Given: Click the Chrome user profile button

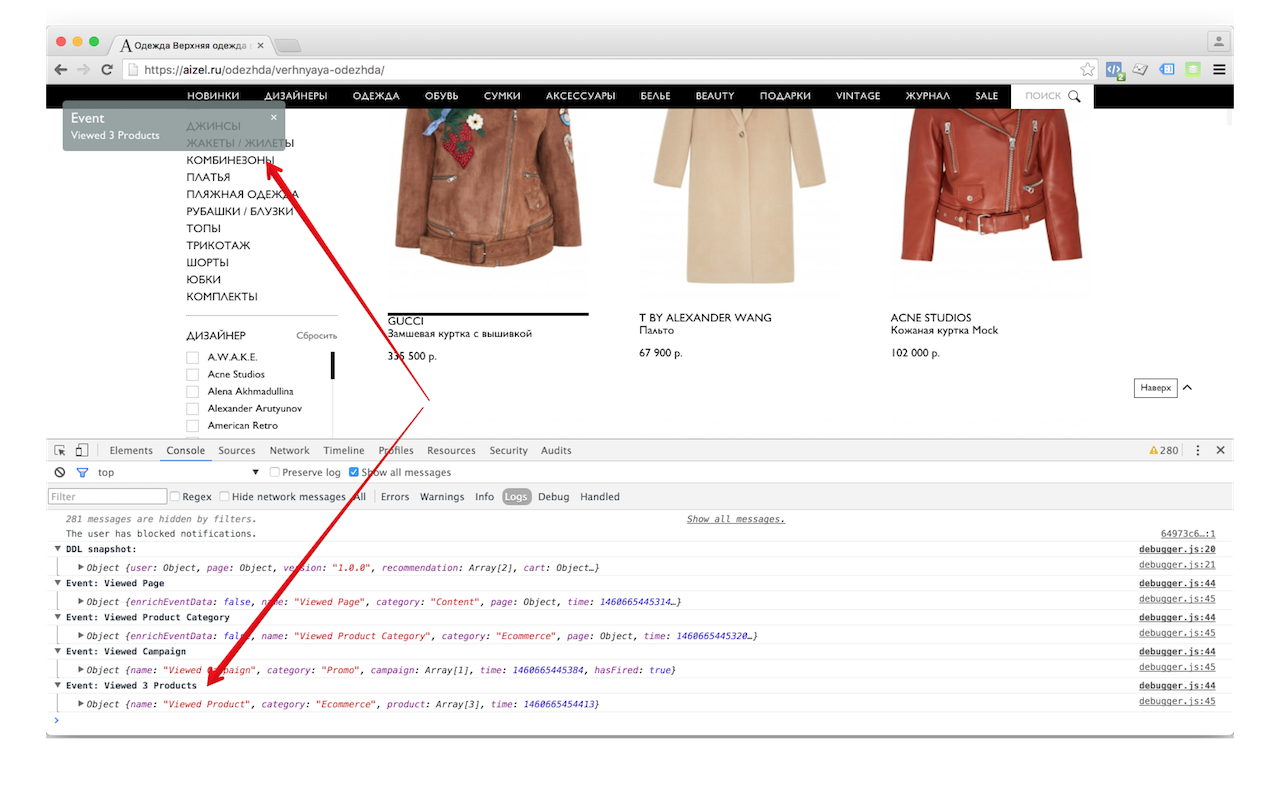Looking at the screenshot, I should (1218, 42).
